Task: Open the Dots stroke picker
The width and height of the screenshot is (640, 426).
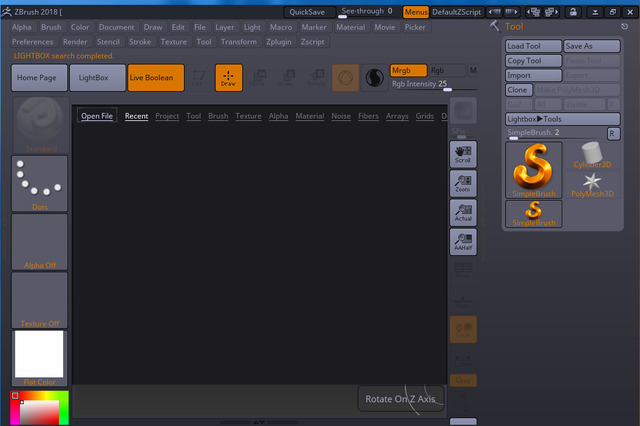Action: click(x=39, y=183)
